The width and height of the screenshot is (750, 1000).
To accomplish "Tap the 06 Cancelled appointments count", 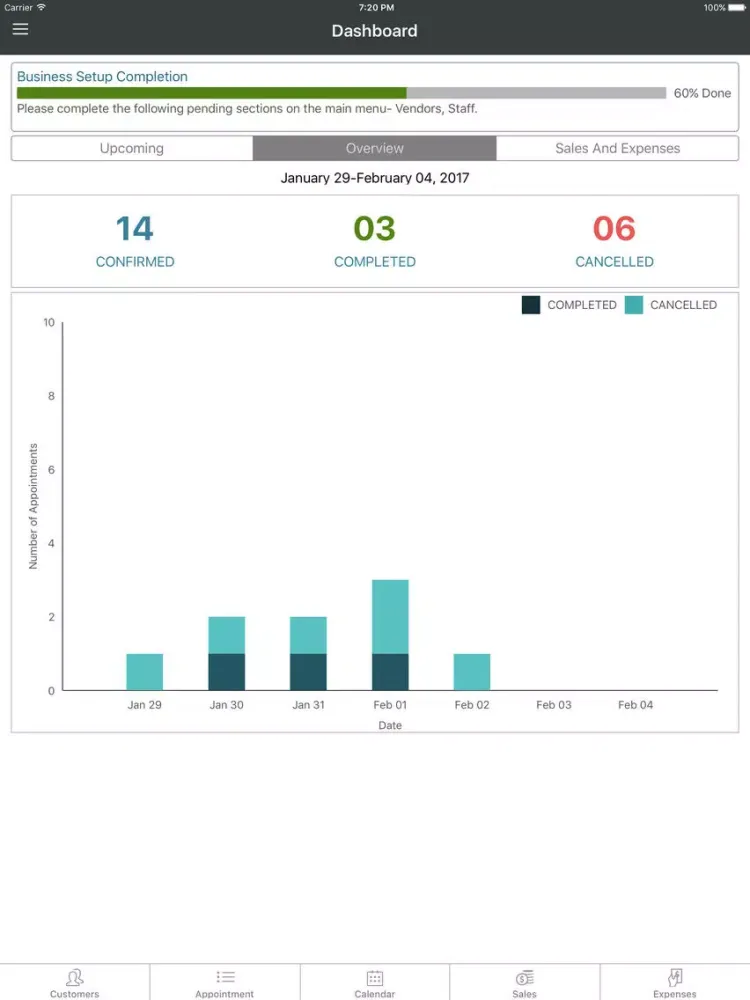I will [614, 228].
